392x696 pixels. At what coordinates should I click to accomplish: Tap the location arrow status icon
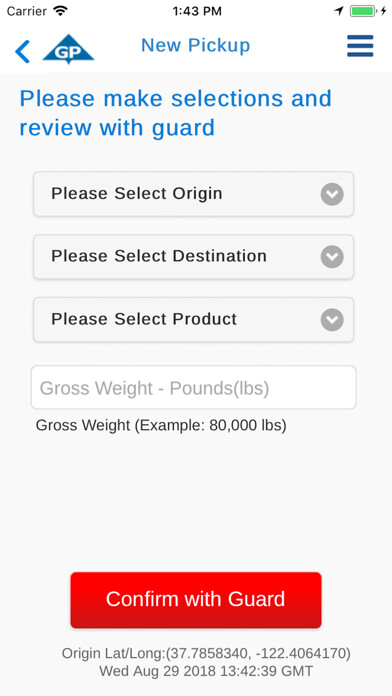tap(340, 11)
